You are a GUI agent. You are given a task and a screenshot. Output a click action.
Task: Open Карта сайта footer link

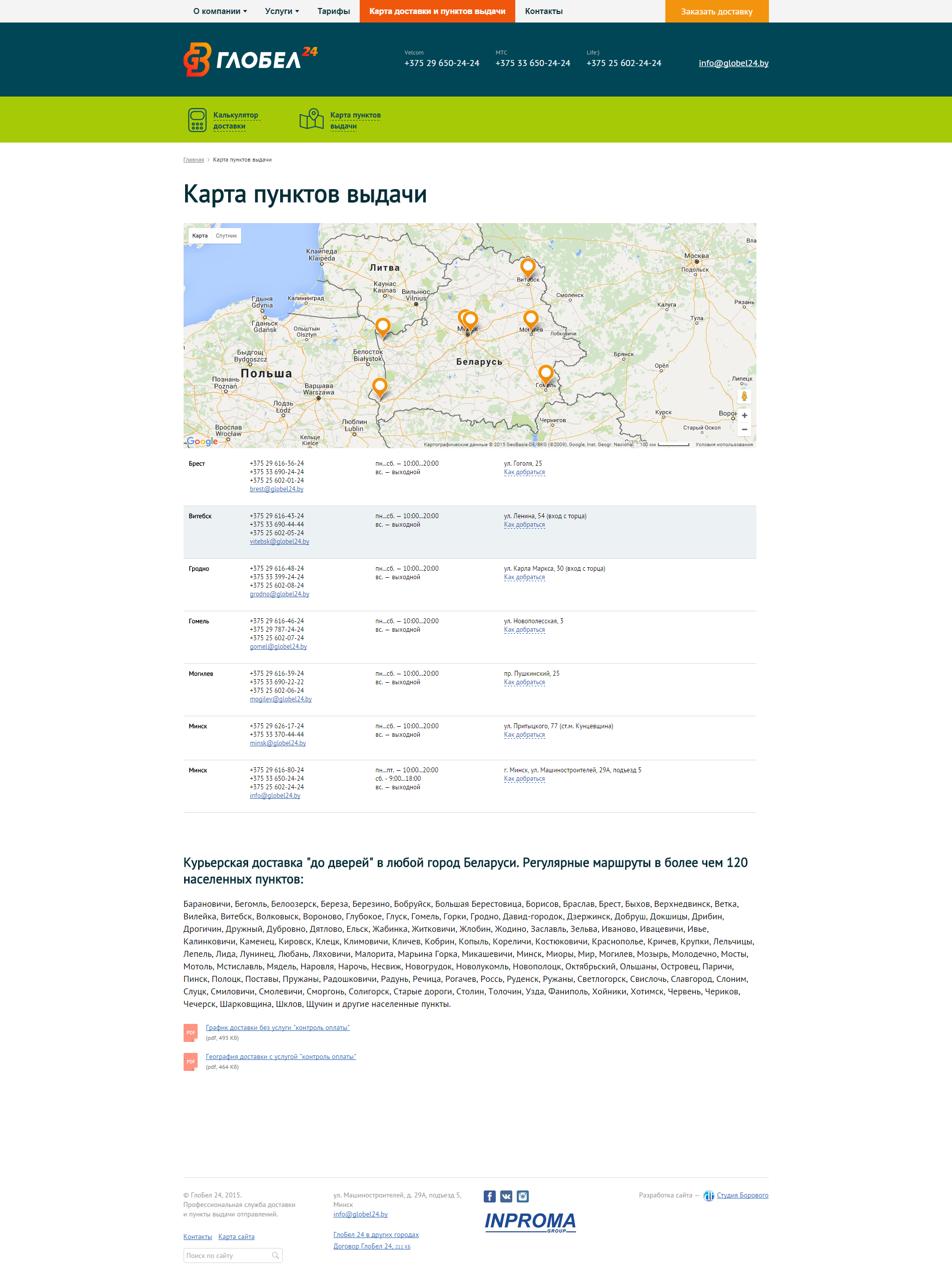coord(236,1237)
